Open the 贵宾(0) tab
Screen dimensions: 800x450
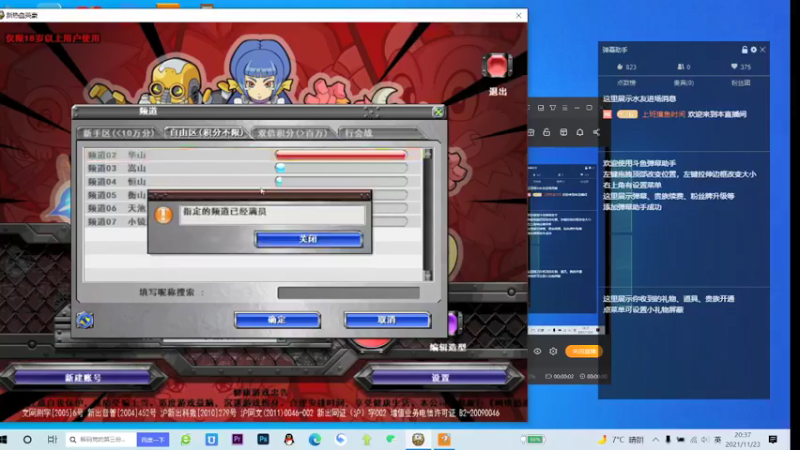click(684, 83)
